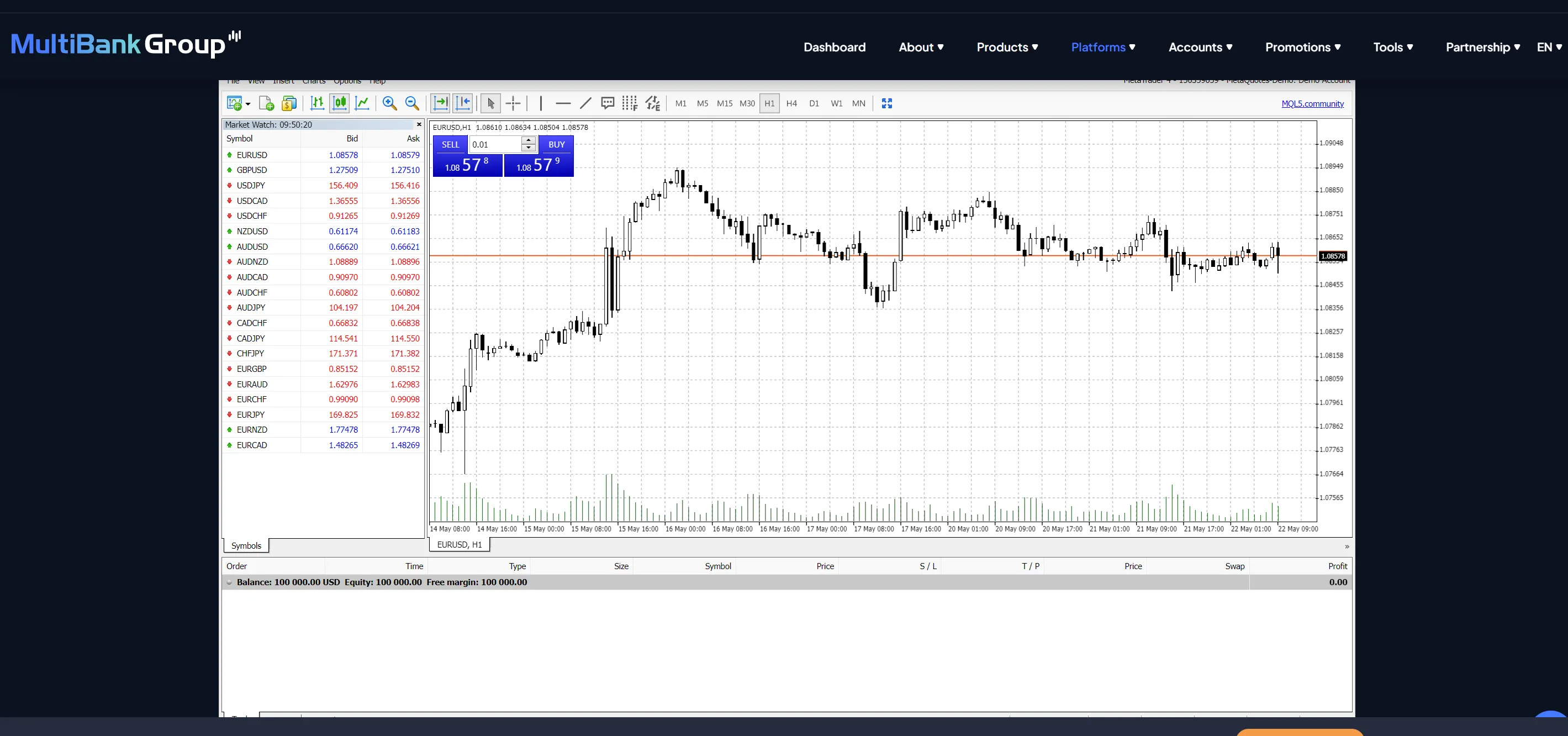The height and width of the screenshot is (736, 1568).
Task: Select the trendline drawing tool
Action: point(585,103)
